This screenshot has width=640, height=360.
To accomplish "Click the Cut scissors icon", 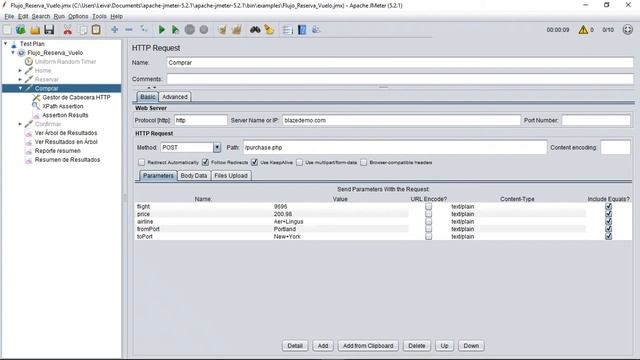I will [x=68, y=30].
